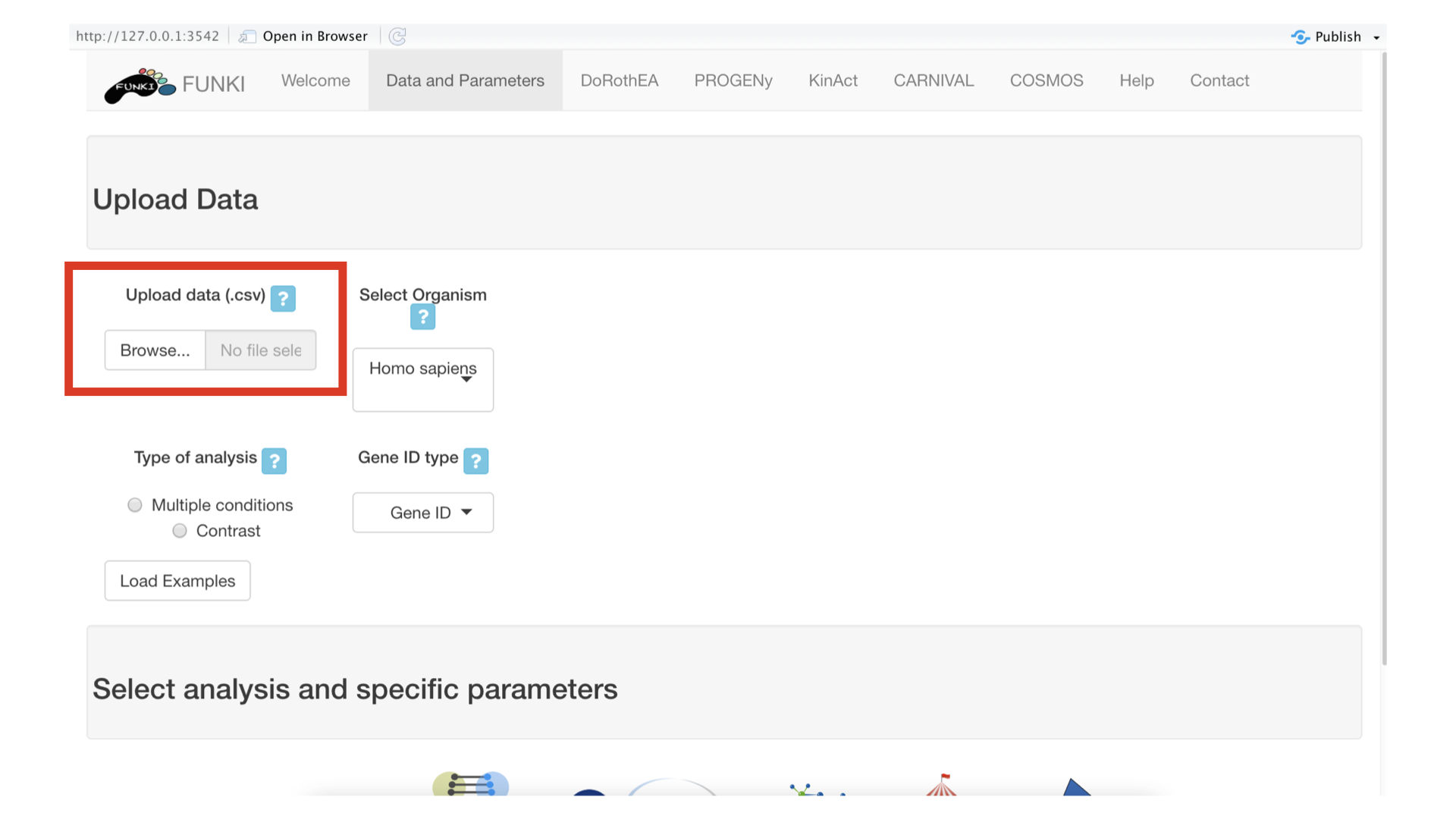This screenshot has height=819, width=1456.
Task: Click the FUNKI brand text
Action: pyautogui.click(x=213, y=84)
